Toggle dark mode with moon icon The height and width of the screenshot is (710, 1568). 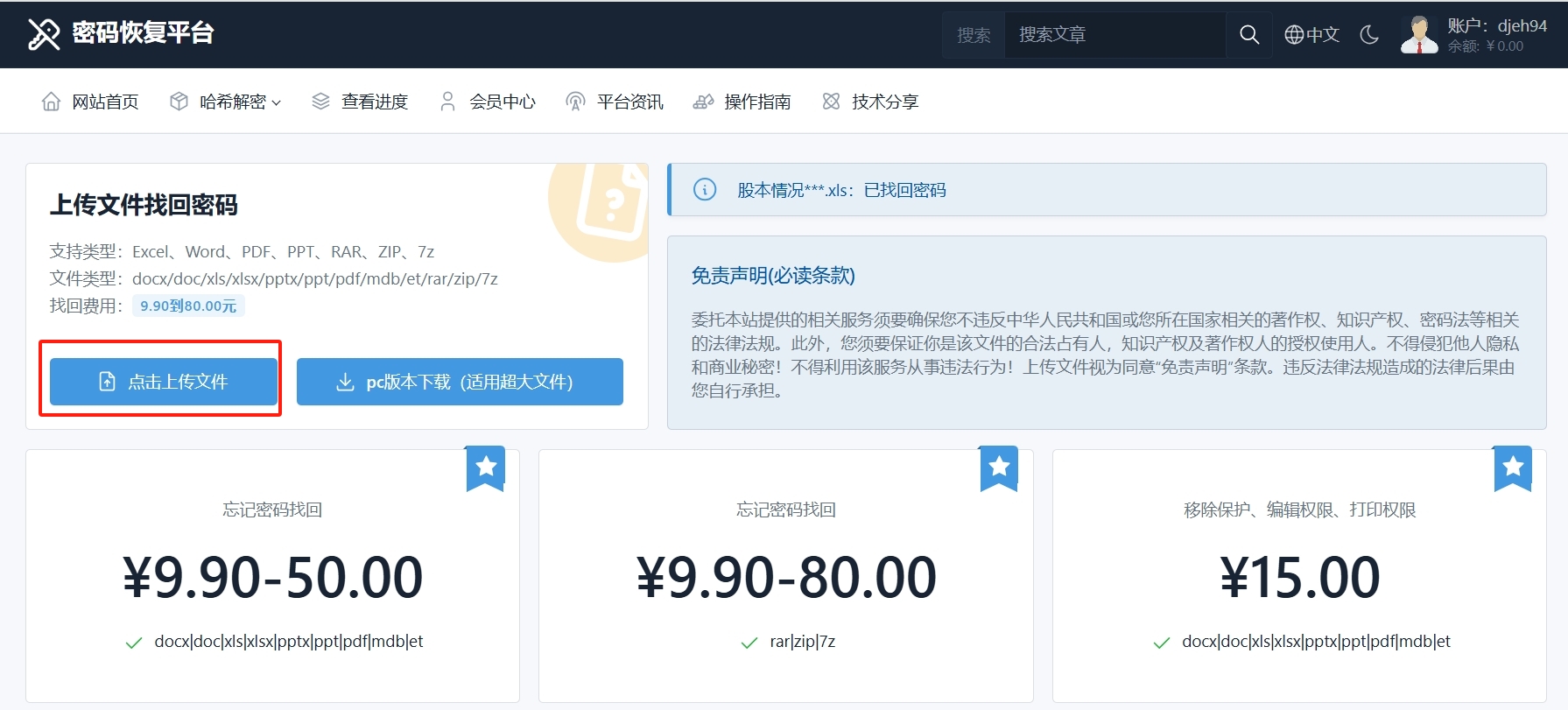click(1369, 35)
